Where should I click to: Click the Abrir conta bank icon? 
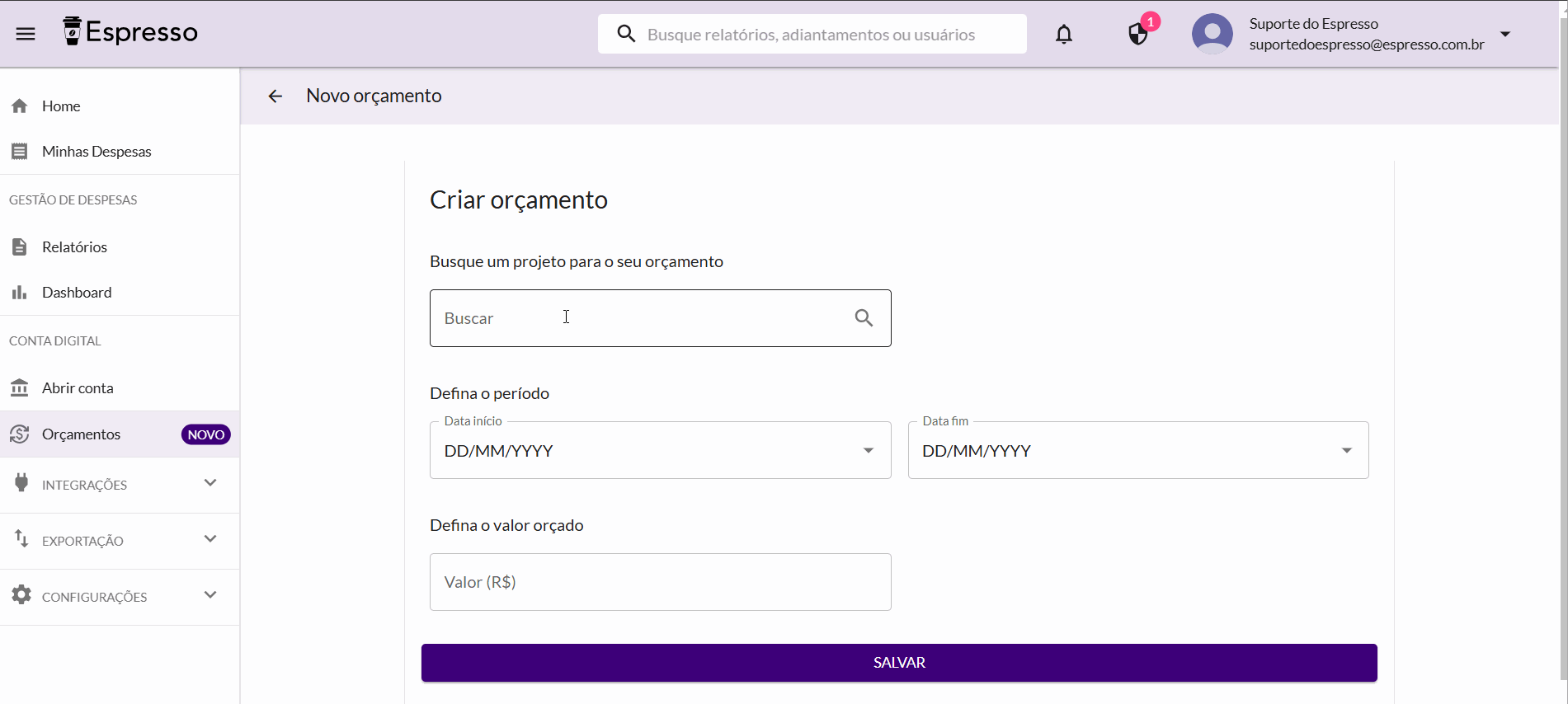(x=20, y=387)
